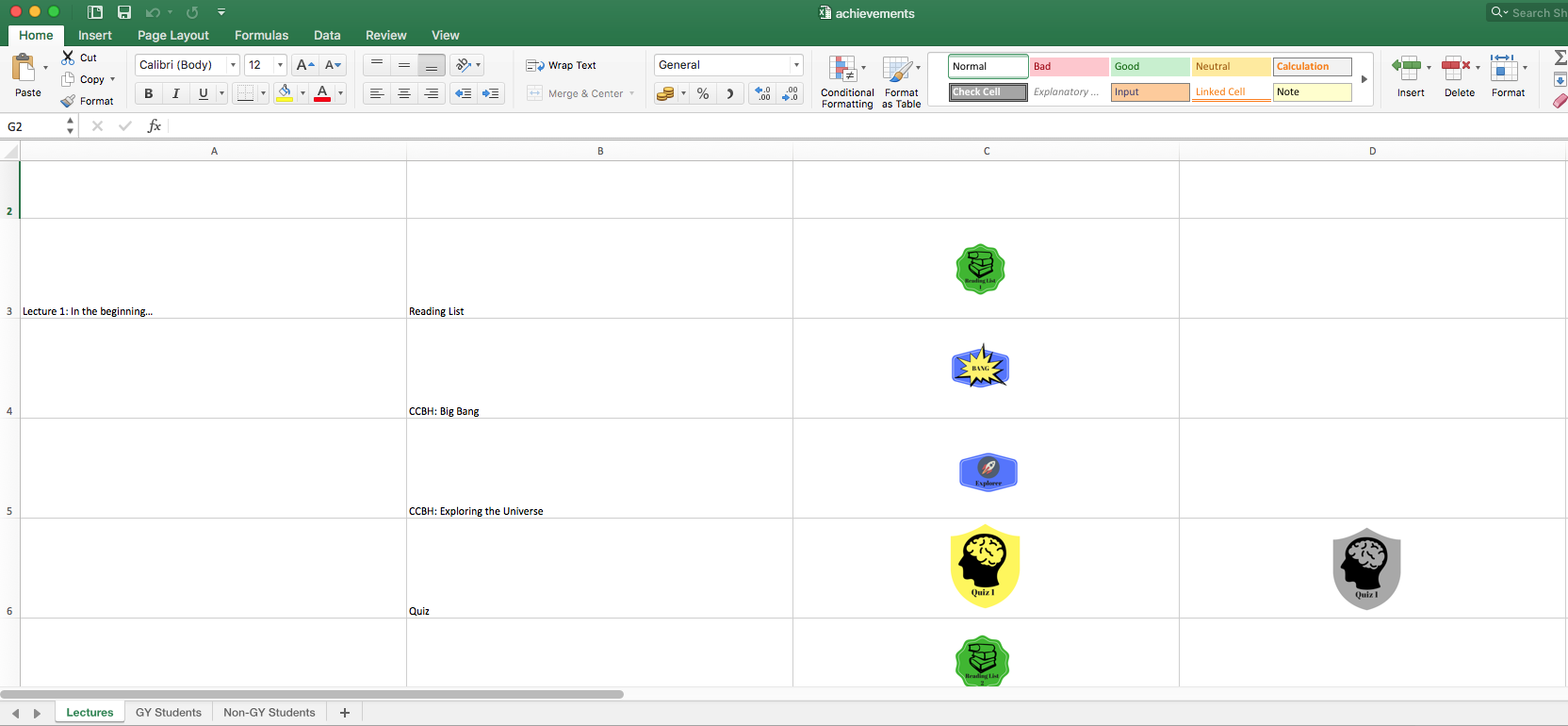1568x726 pixels.
Task: Add a new sheet with the plus button
Action: 345,713
